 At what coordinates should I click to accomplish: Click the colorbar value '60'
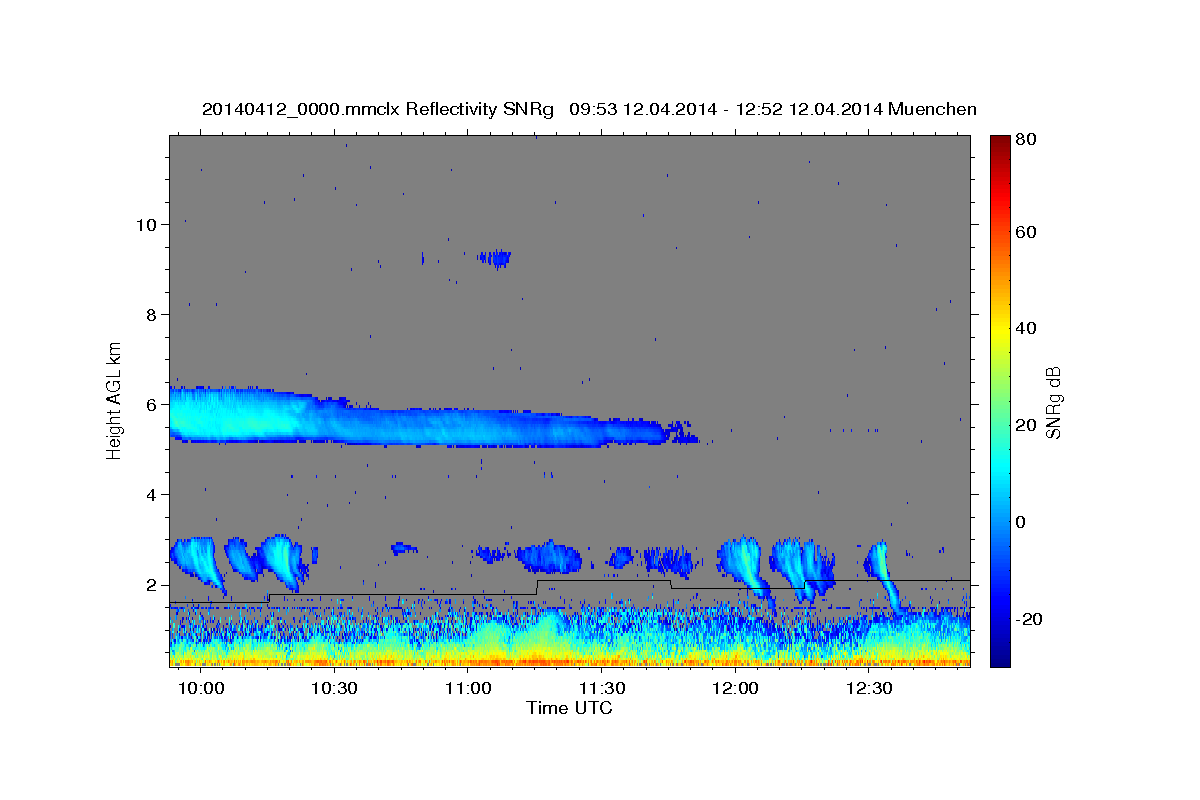click(x=1025, y=232)
